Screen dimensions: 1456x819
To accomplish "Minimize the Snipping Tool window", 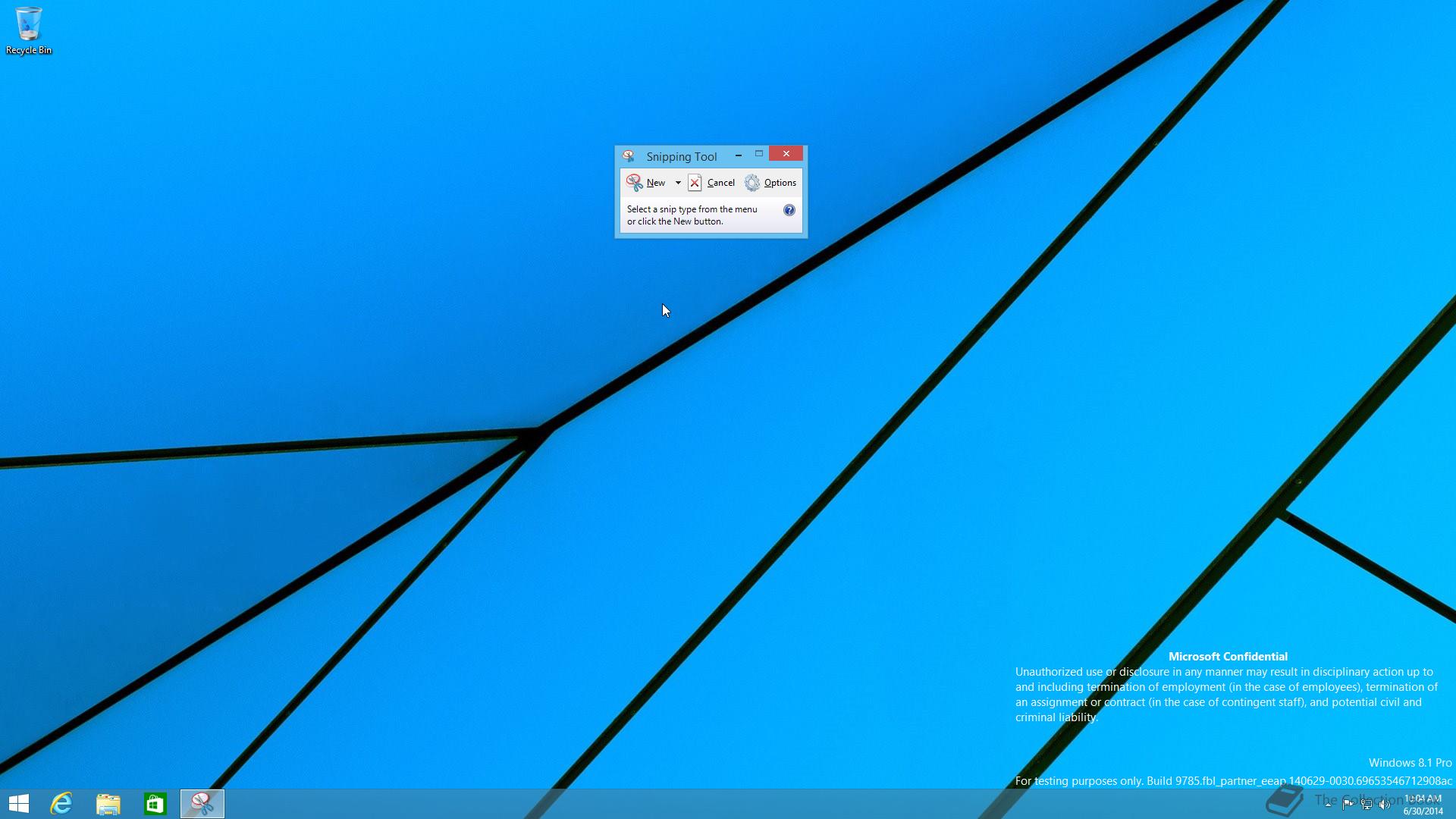I will click(x=738, y=155).
